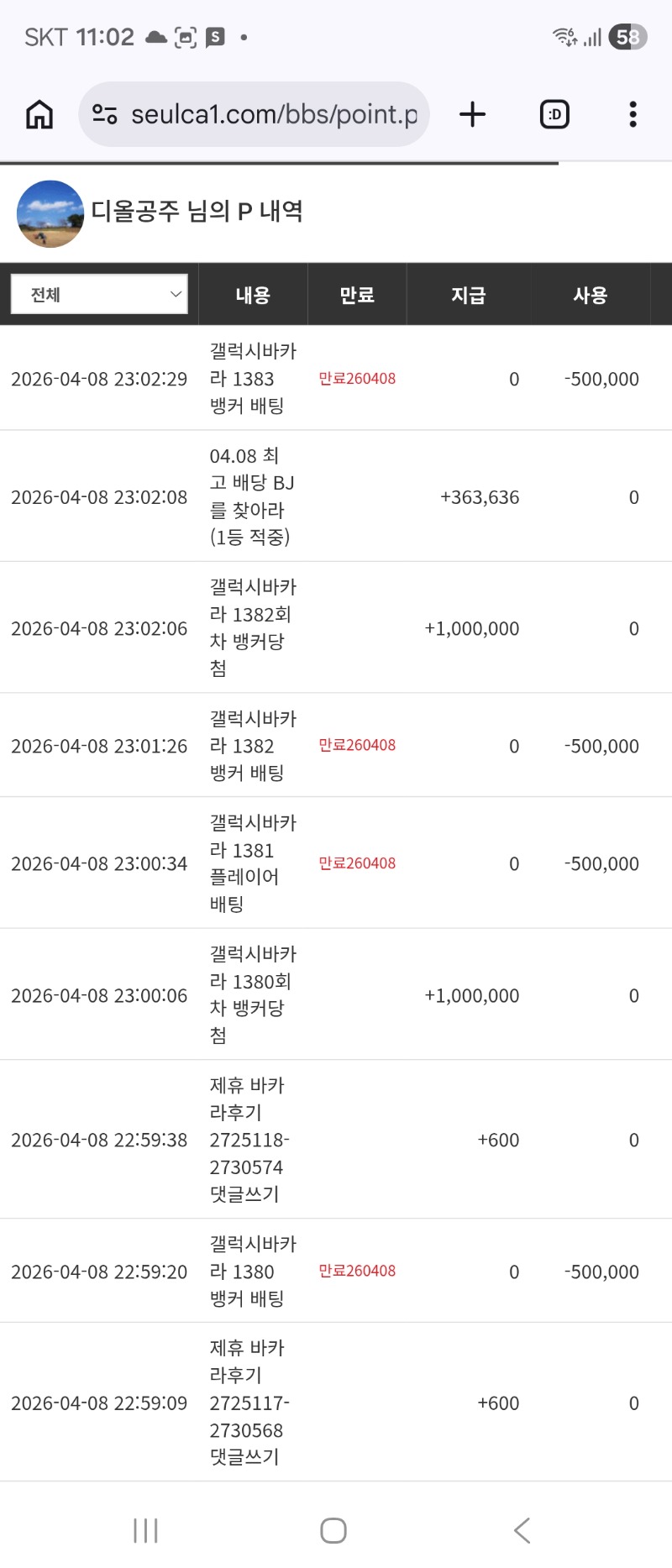Tap the Android back navigation arrow
The height and width of the screenshot is (1568, 672).
click(x=522, y=1530)
